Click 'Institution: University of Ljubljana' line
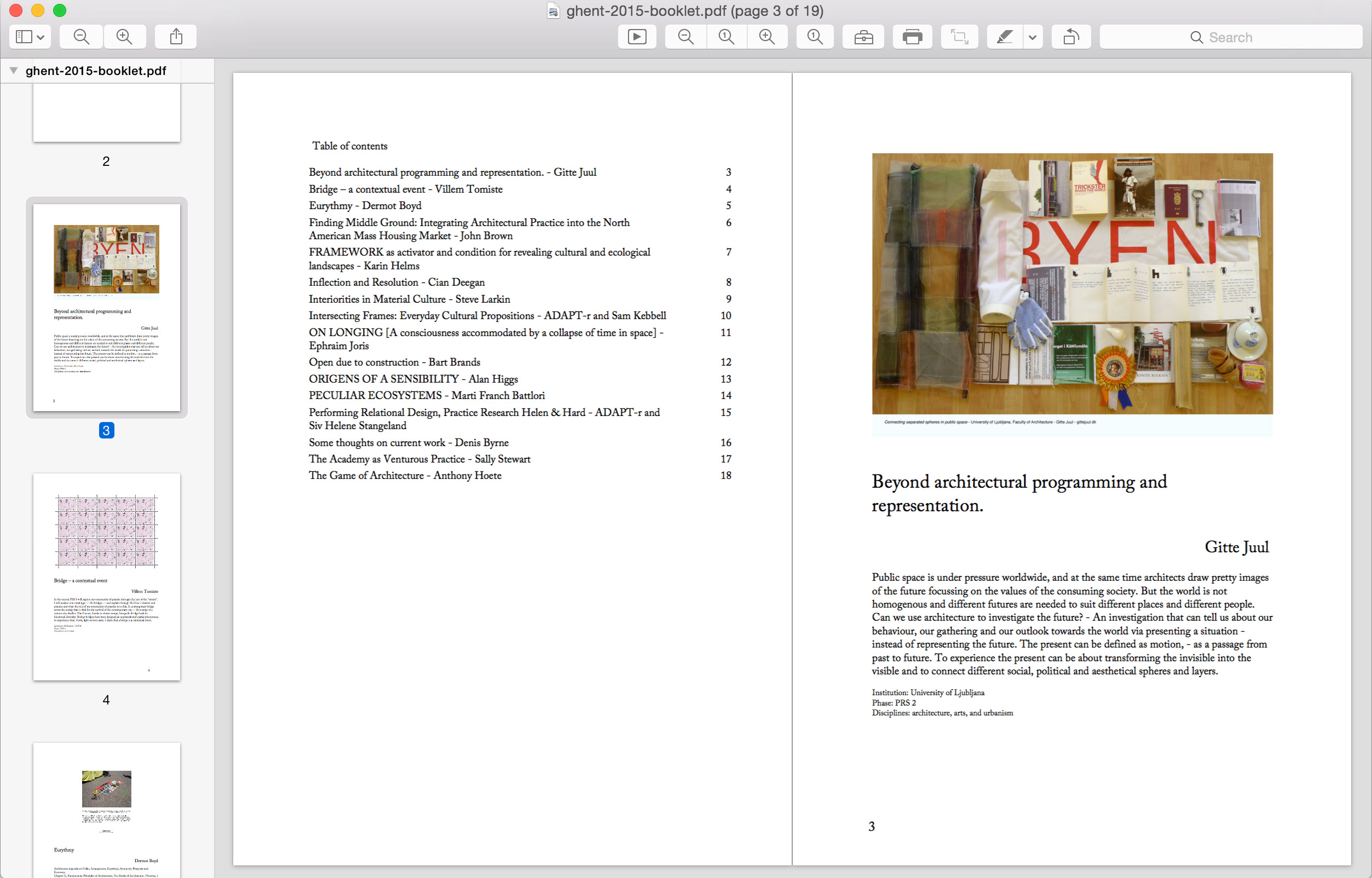Image resolution: width=1372 pixels, height=878 pixels. click(x=928, y=692)
